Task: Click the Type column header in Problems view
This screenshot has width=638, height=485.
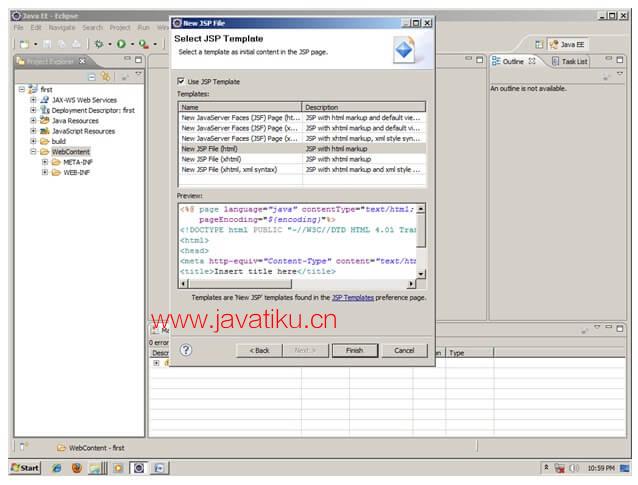Action: coord(470,353)
